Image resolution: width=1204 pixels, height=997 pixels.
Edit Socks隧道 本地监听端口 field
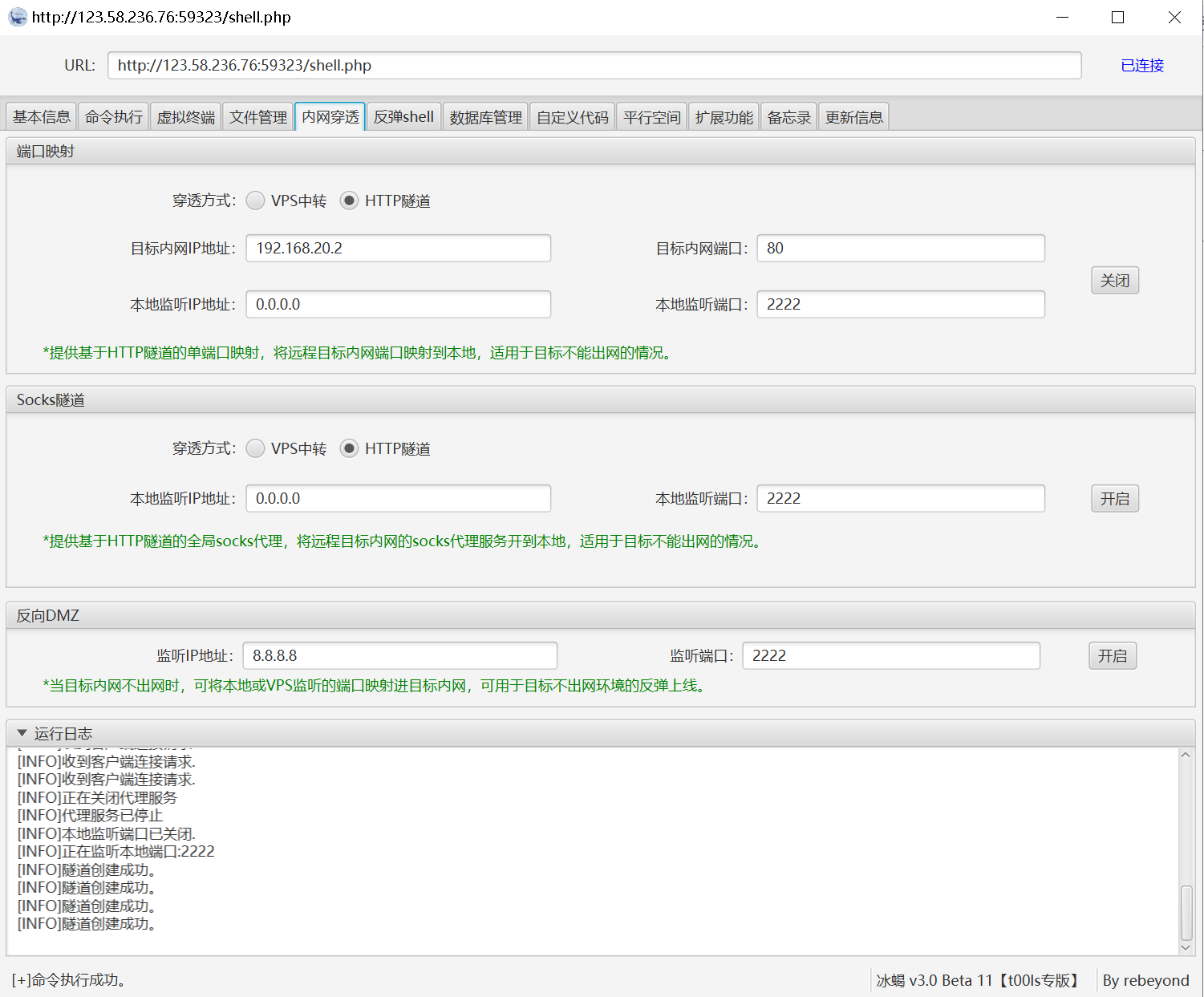pyautogui.click(x=901, y=499)
